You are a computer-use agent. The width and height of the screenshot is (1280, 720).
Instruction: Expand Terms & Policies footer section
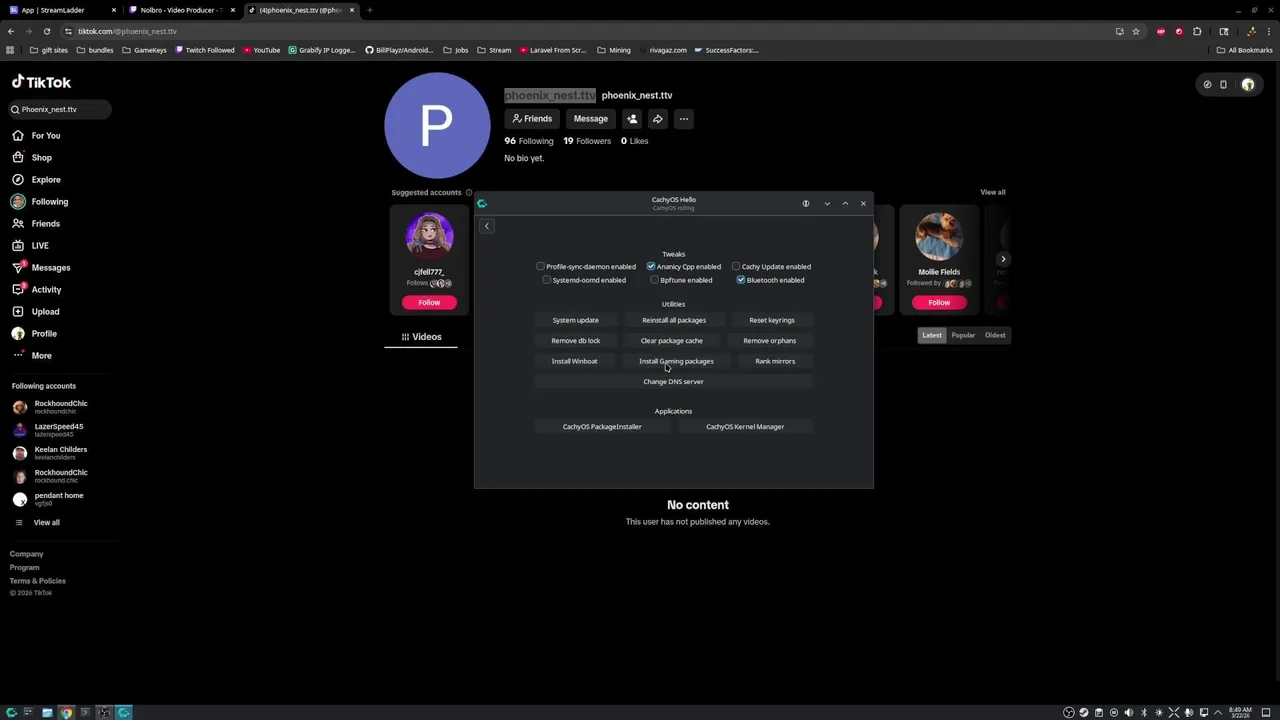tap(38, 581)
